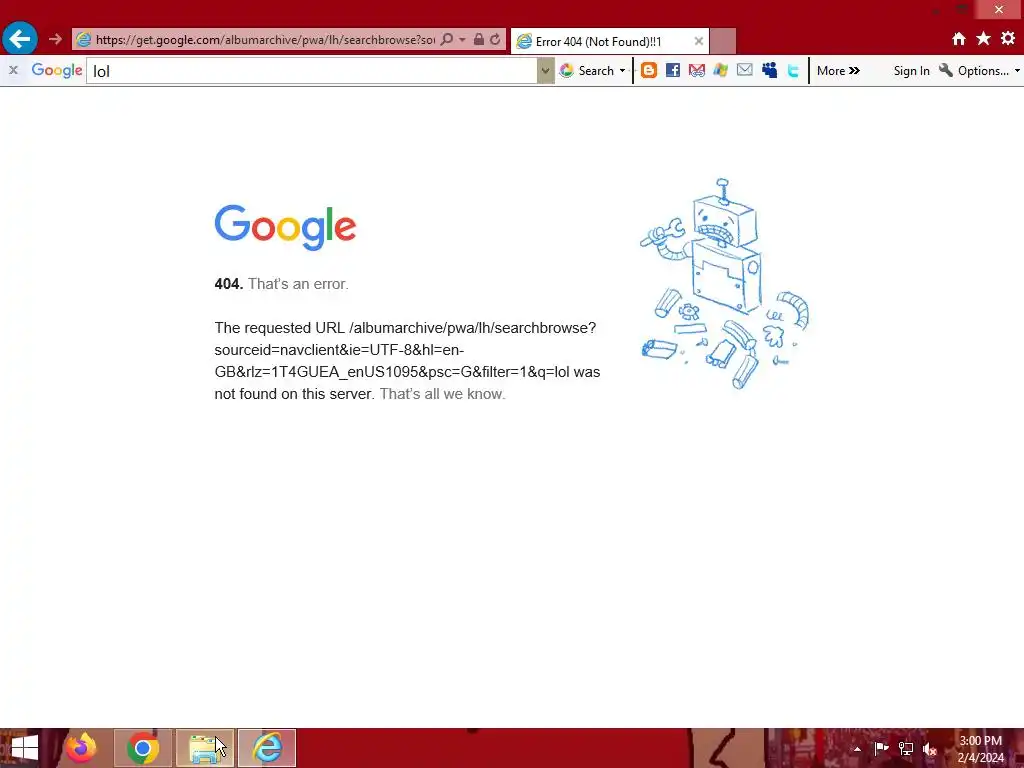Open File Explorer from the taskbar
The width and height of the screenshot is (1024, 768).
(x=205, y=748)
